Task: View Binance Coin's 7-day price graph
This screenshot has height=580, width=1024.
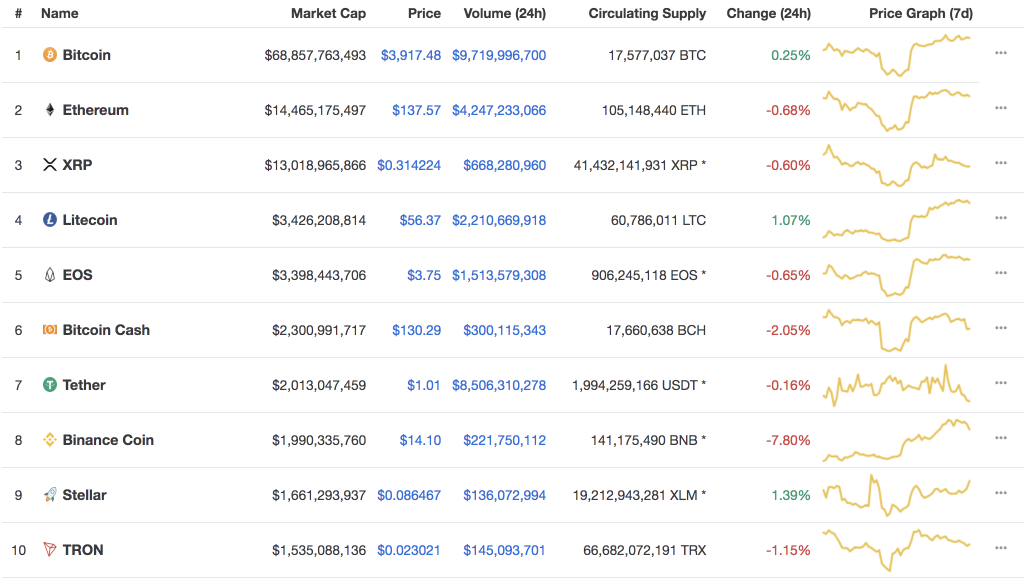Action: [x=897, y=440]
